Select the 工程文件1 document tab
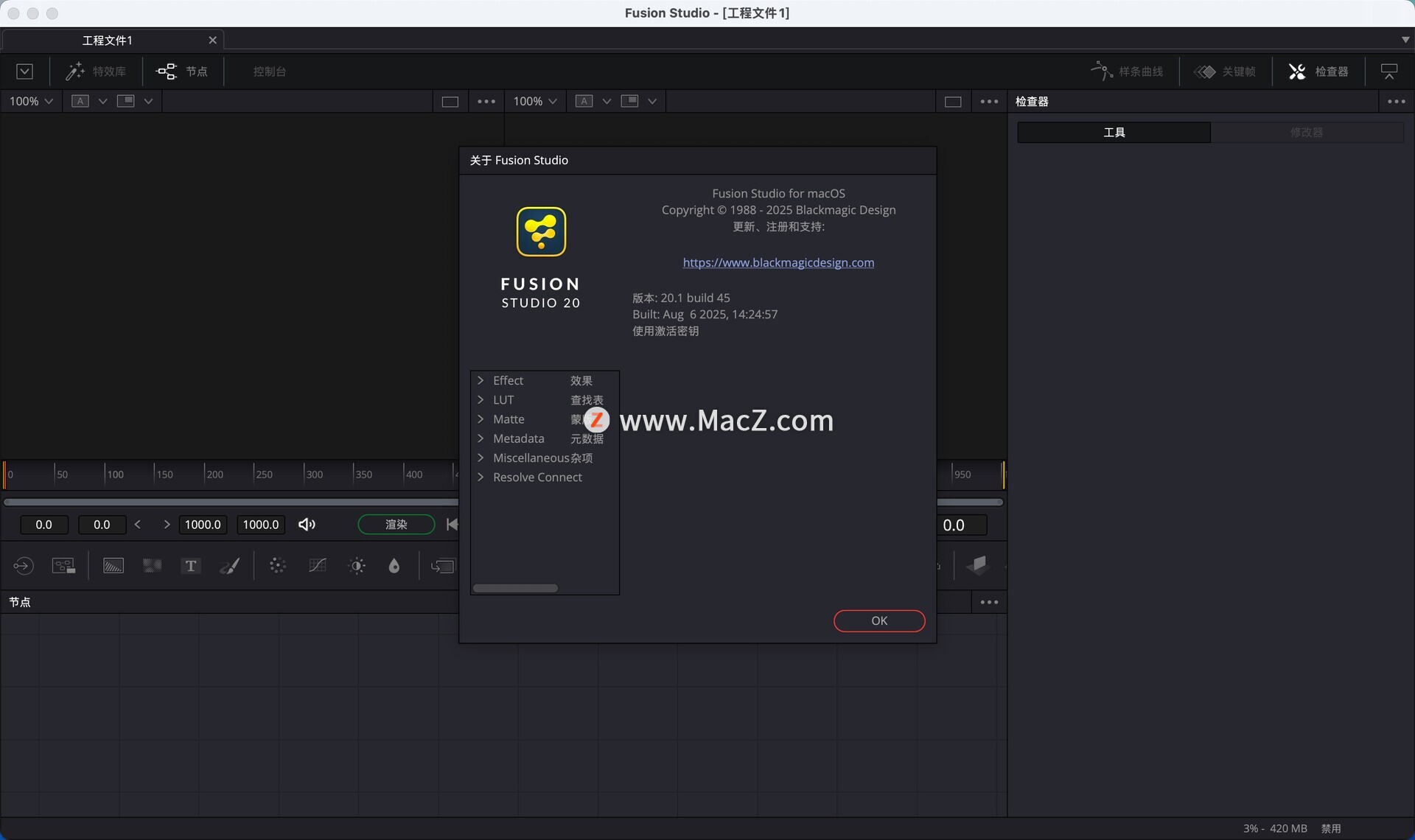The image size is (1415, 840). pos(107,41)
